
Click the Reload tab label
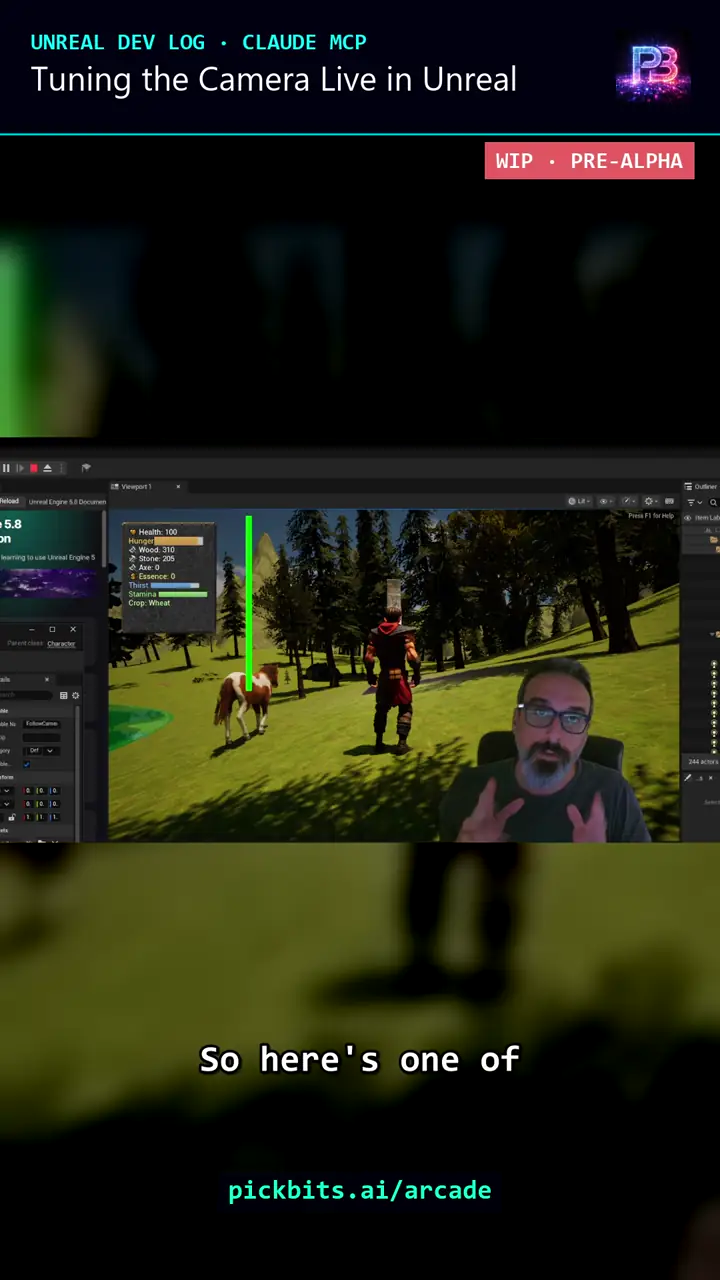pyautogui.click(x=9, y=501)
